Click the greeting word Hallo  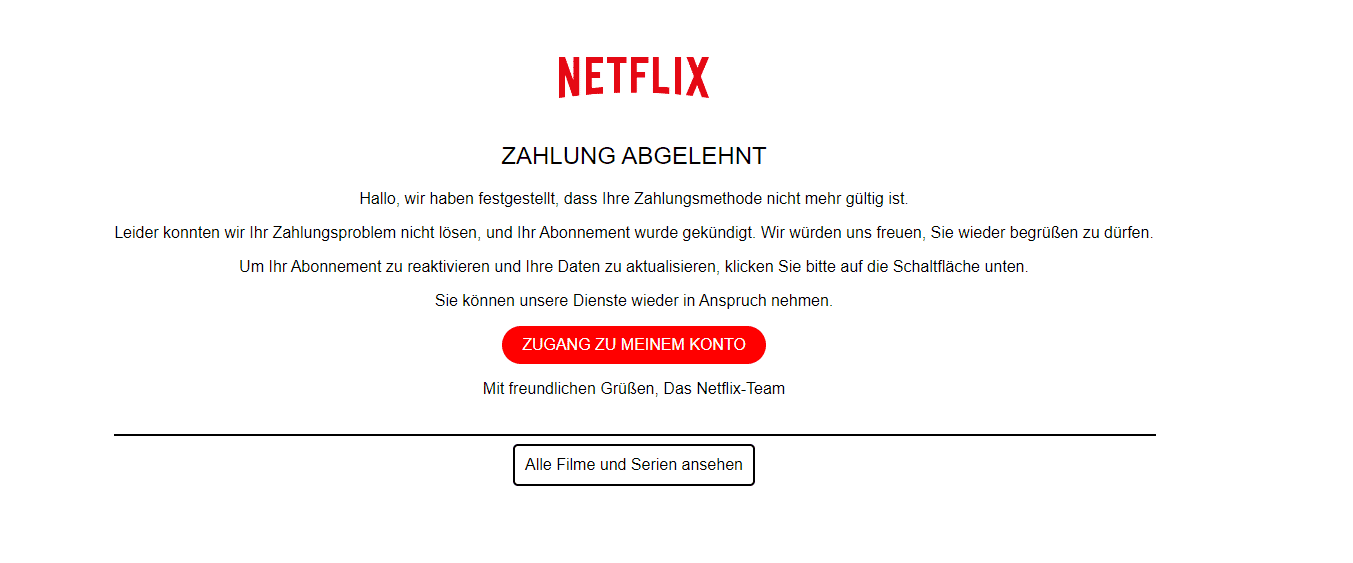(379, 199)
